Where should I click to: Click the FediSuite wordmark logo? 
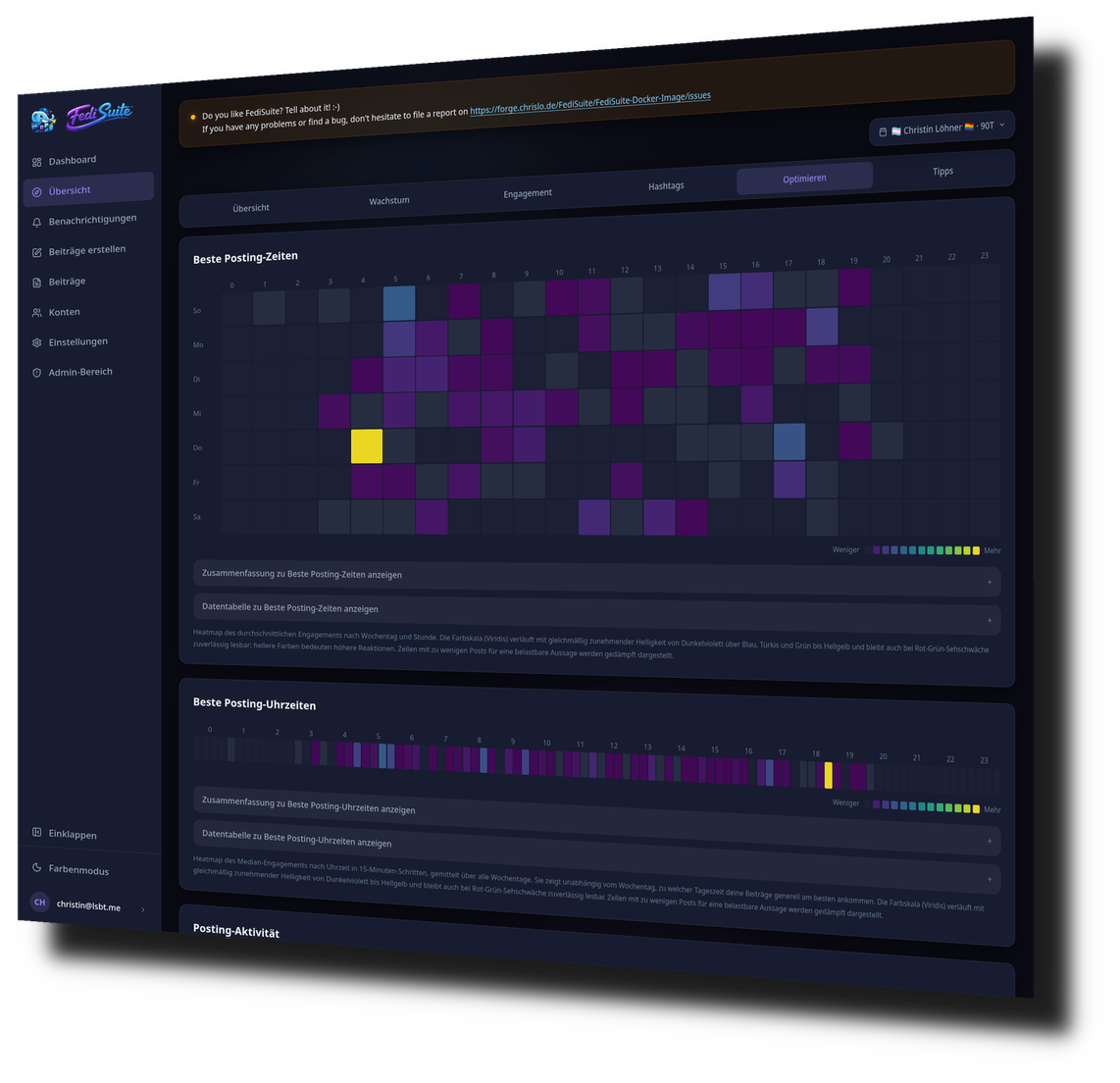99,115
